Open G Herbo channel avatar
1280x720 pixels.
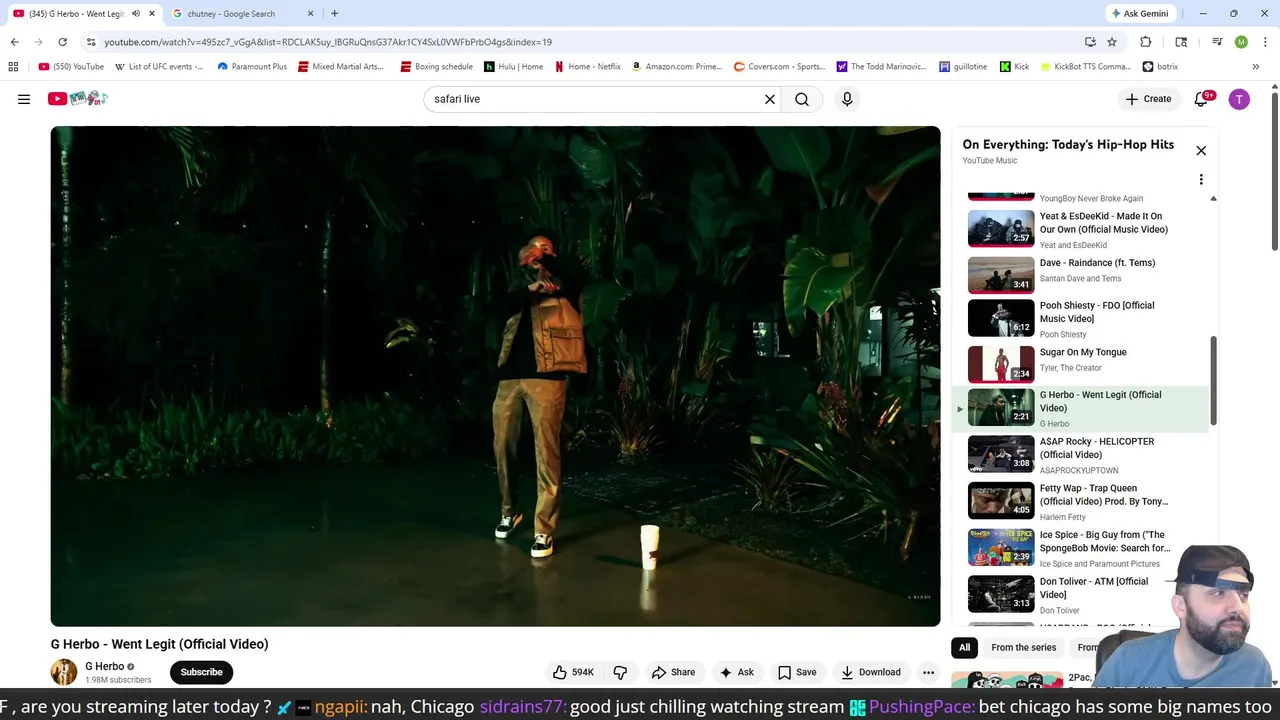64,672
